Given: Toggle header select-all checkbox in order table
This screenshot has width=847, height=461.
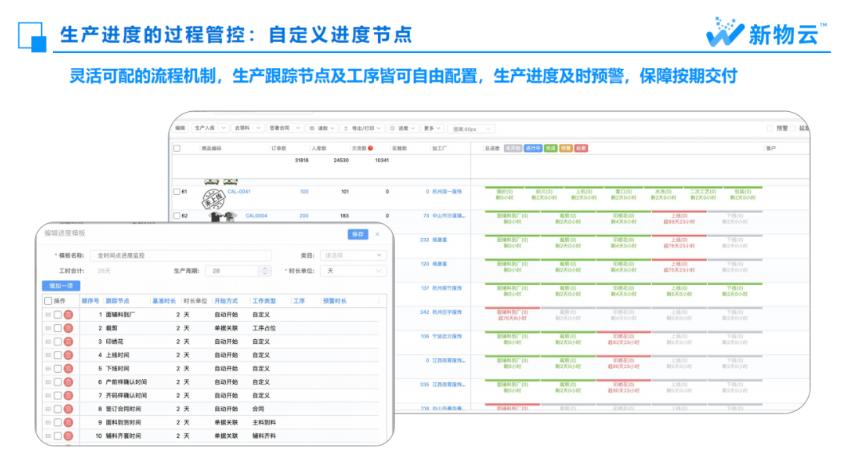Looking at the screenshot, I should [x=177, y=148].
